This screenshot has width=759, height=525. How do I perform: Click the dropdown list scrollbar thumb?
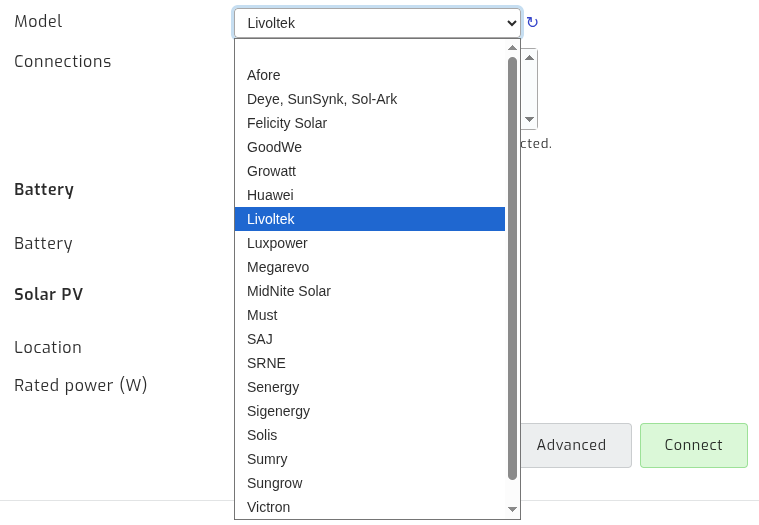click(x=512, y=268)
